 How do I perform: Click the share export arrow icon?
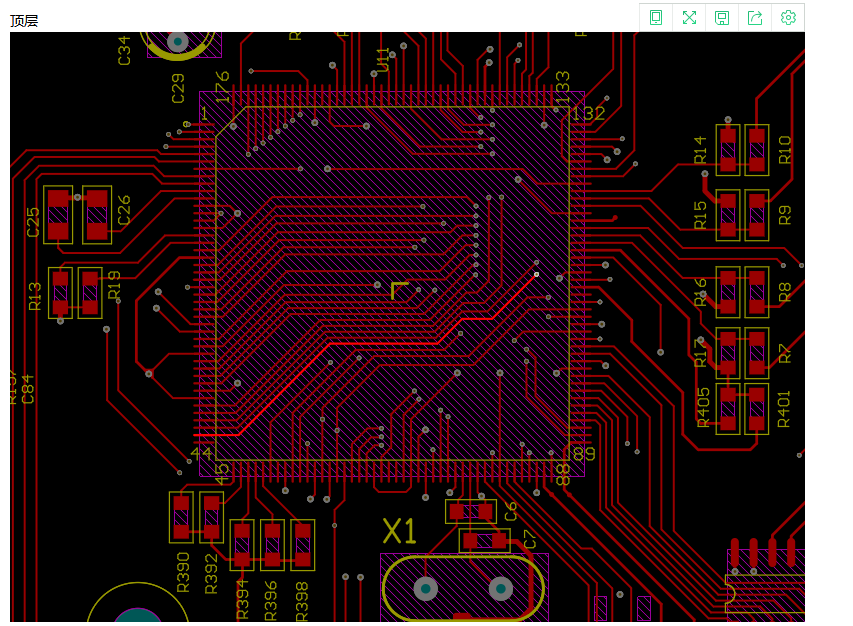(755, 18)
